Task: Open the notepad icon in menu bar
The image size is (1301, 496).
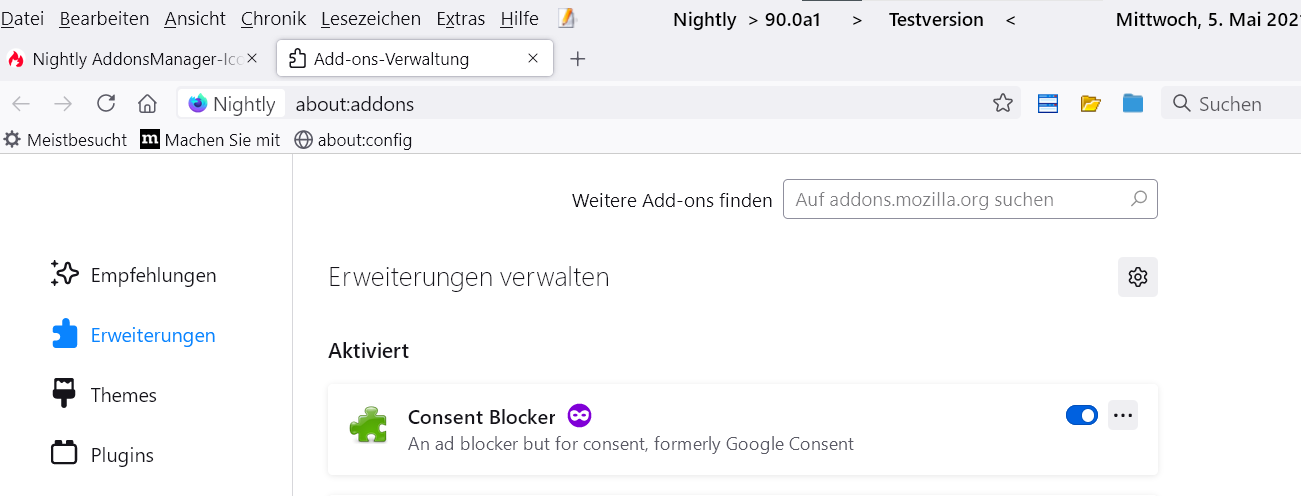Action: click(567, 19)
